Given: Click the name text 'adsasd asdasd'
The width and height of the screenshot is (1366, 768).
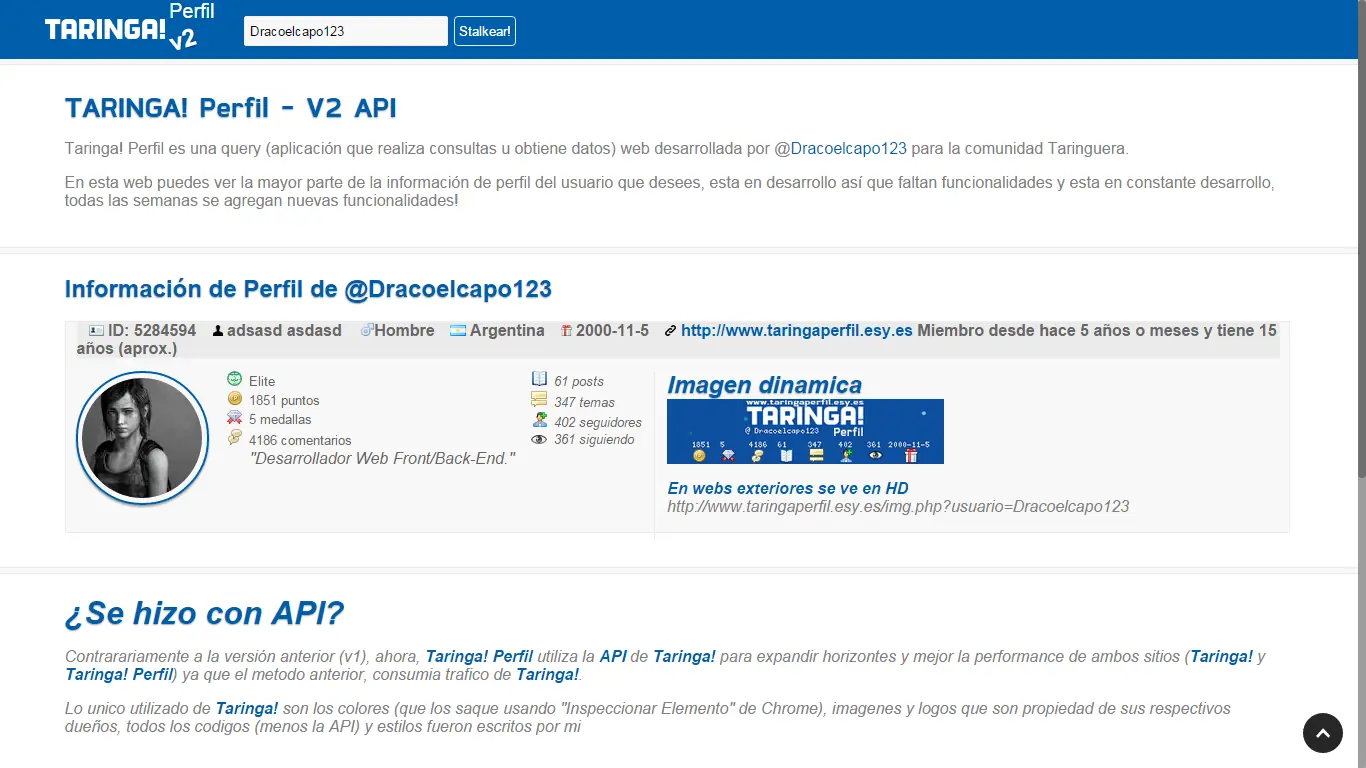Looking at the screenshot, I should [x=284, y=330].
